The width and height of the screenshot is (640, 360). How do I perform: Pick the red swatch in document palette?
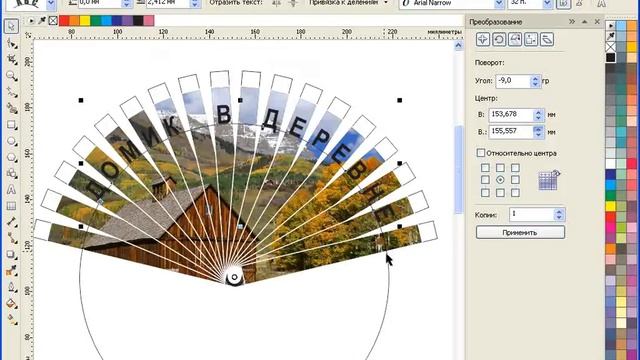(x=64, y=20)
